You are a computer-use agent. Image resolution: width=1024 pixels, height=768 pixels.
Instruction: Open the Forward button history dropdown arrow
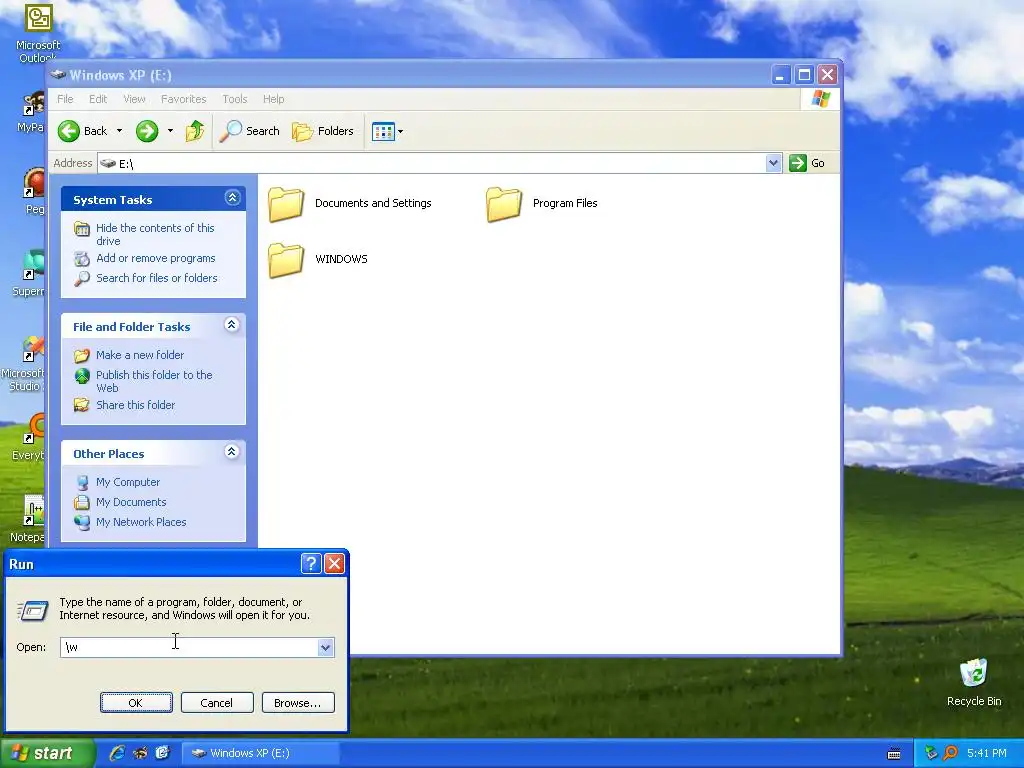point(170,131)
